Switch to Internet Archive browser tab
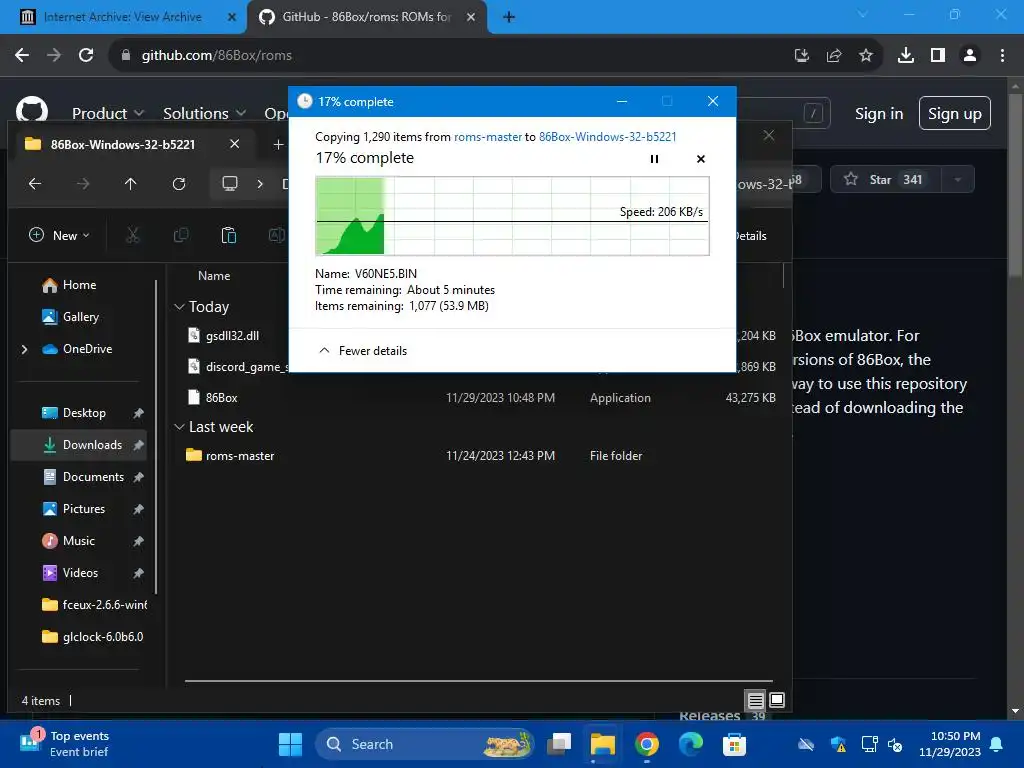Image resolution: width=1024 pixels, height=768 pixels. click(x=123, y=17)
